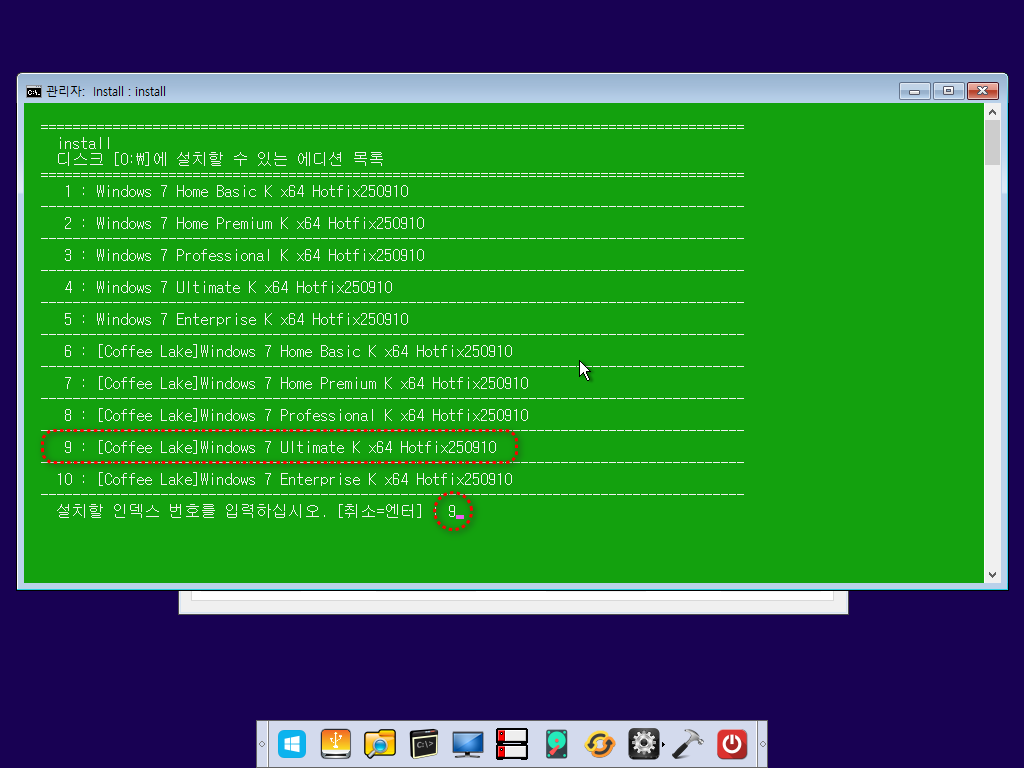Open the Windows logo dock icon
The image size is (1024, 768).
point(292,744)
